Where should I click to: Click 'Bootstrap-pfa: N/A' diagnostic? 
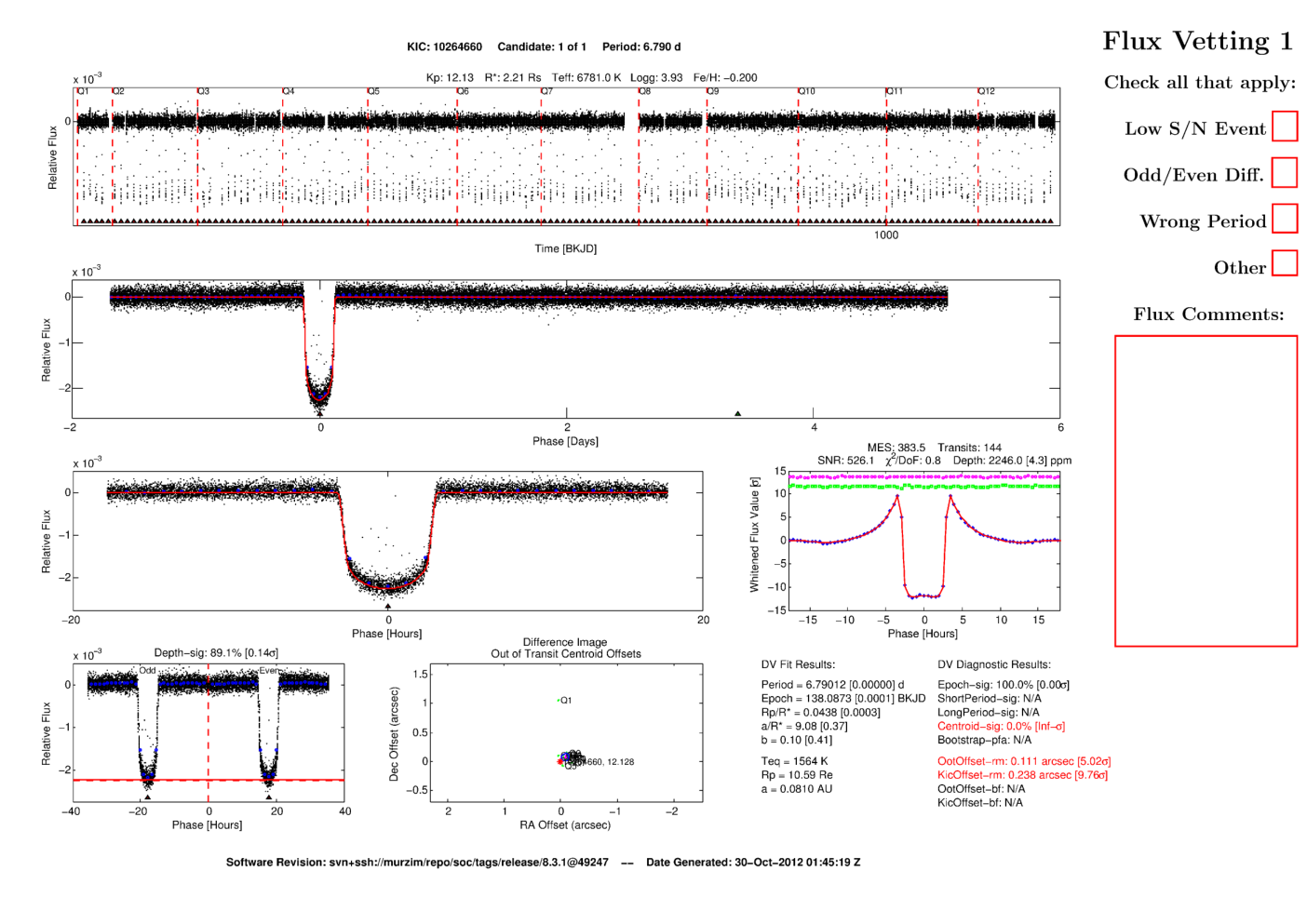984,741
